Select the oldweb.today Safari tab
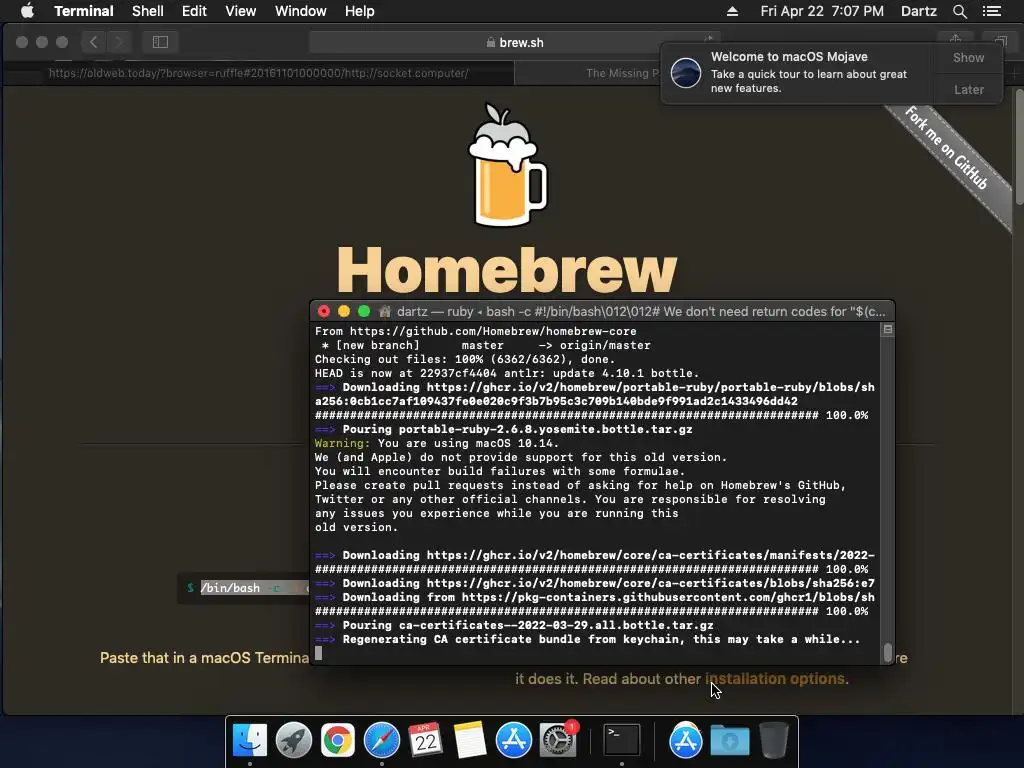 point(259,73)
